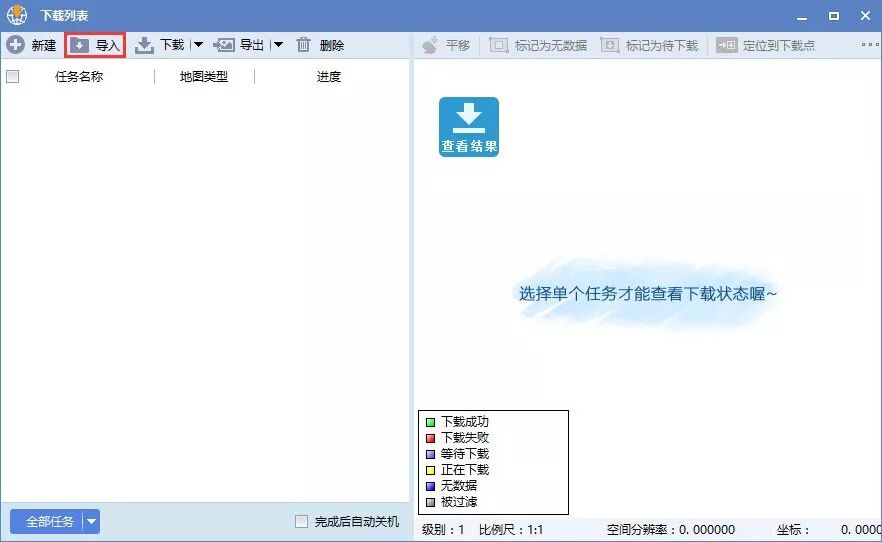Select the 平移 pan tool
This screenshot has width=882, height=542.
point(446,45)
